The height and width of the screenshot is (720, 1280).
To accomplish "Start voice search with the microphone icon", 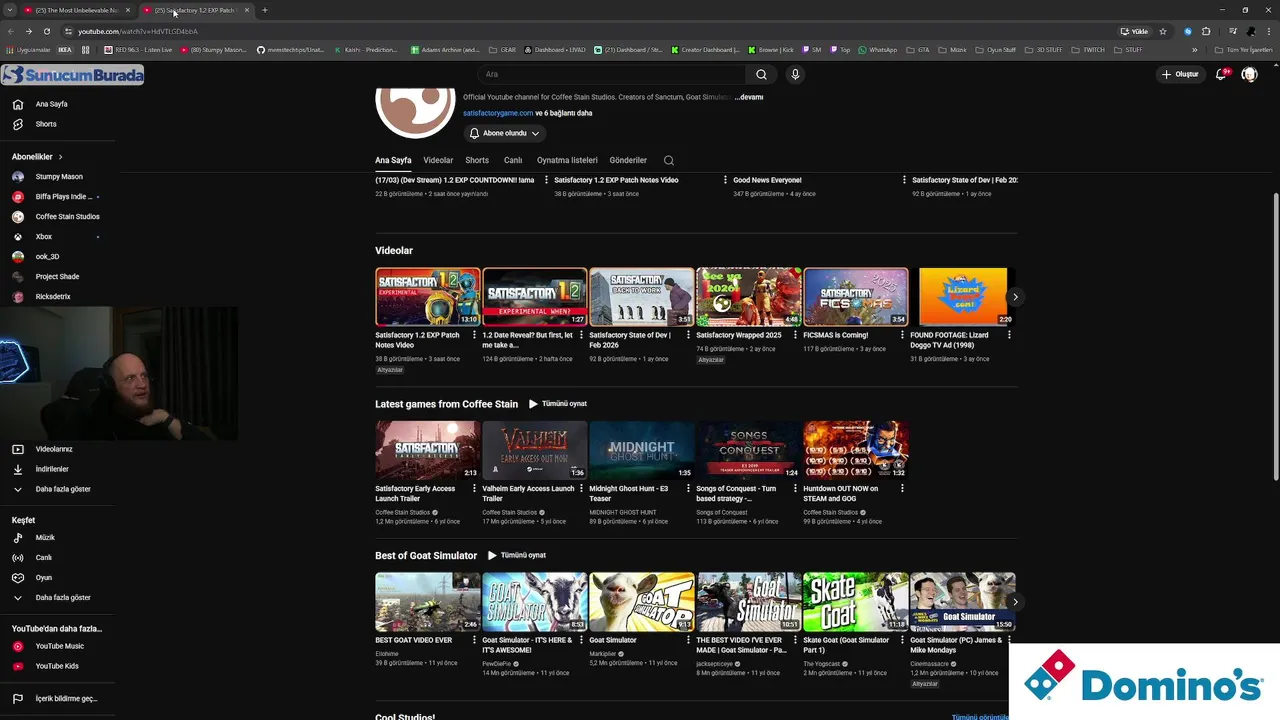I will tap(795, 74).
